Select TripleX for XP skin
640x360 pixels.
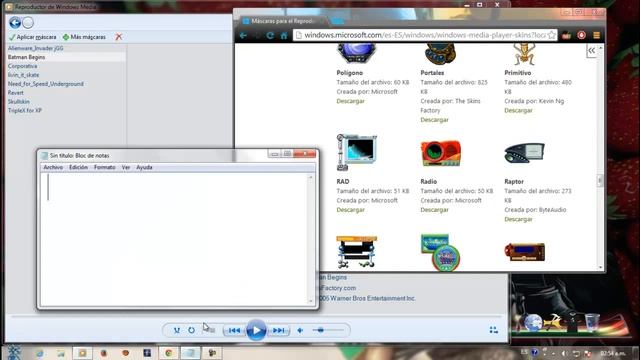(24, 111)
